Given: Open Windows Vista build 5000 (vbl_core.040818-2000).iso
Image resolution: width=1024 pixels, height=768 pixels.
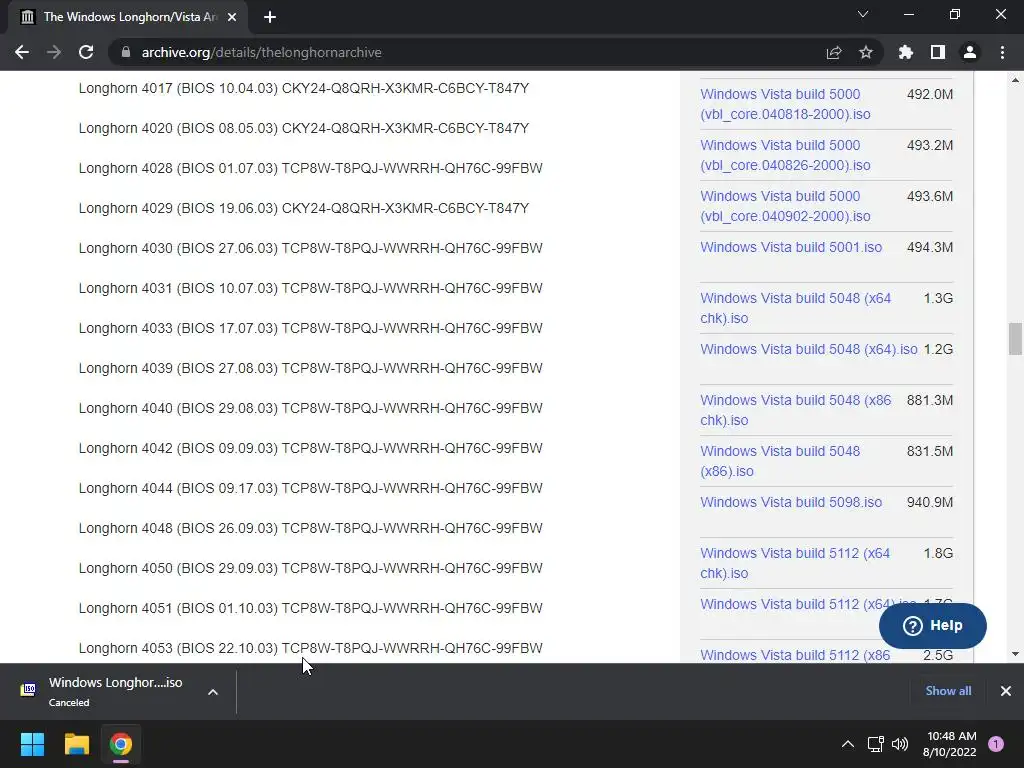Looking at the screenshot, I should (785, 104).
